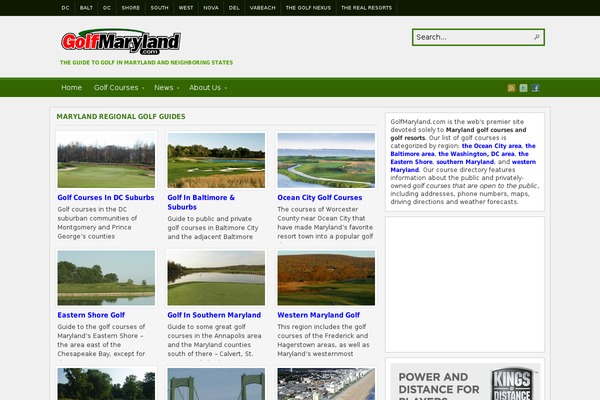Click the aerial beach town thumbnail
The width and height of the screenshot is (600, 400).
tap(326, 384)
